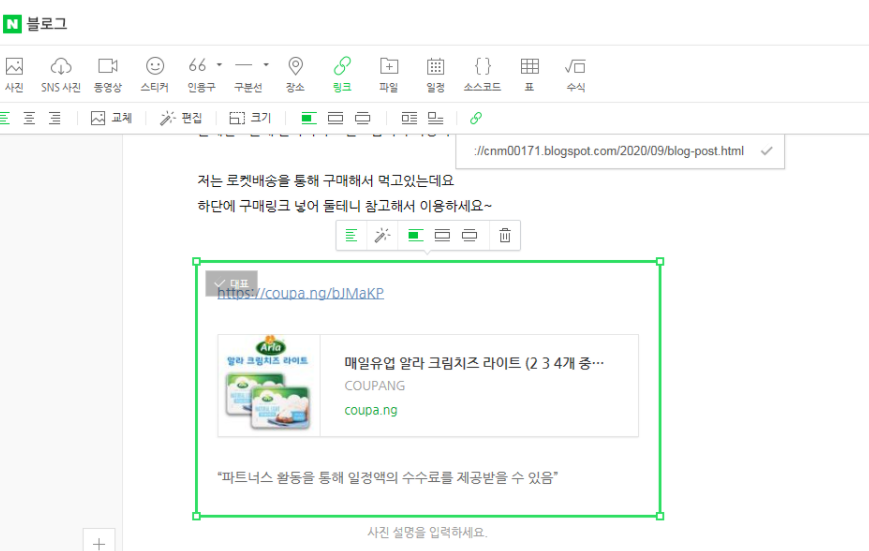Click magic wand edit in floating toolbar

pos(382,236)
